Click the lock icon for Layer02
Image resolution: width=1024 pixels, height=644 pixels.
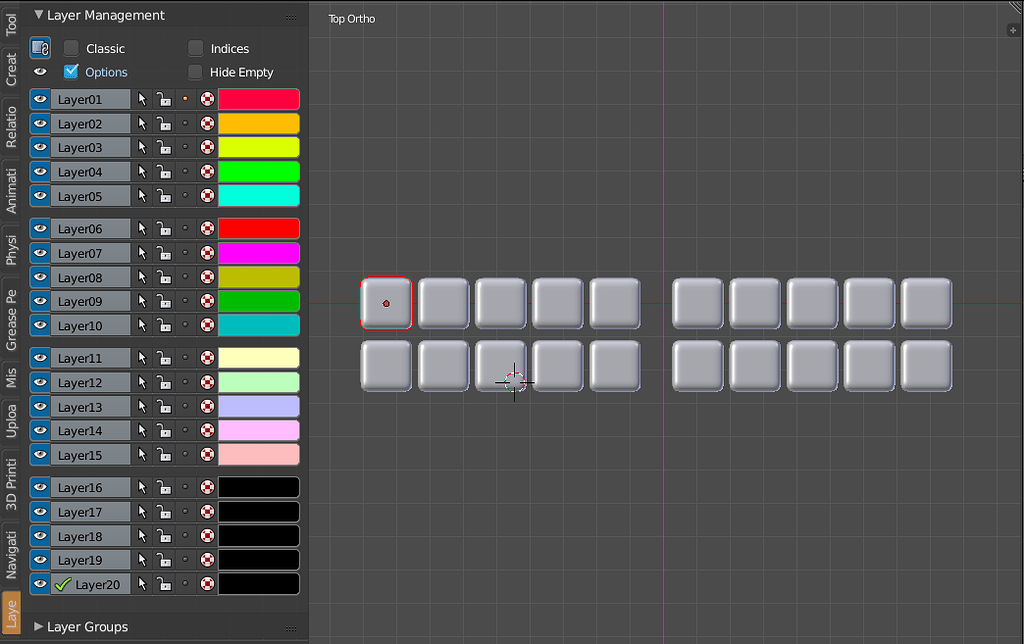point(164,123)
